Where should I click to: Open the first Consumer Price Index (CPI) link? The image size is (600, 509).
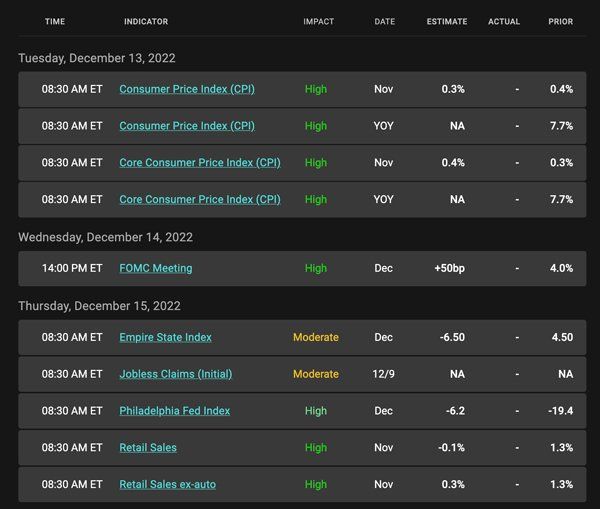pyautogui.click(x=187, y=89)
